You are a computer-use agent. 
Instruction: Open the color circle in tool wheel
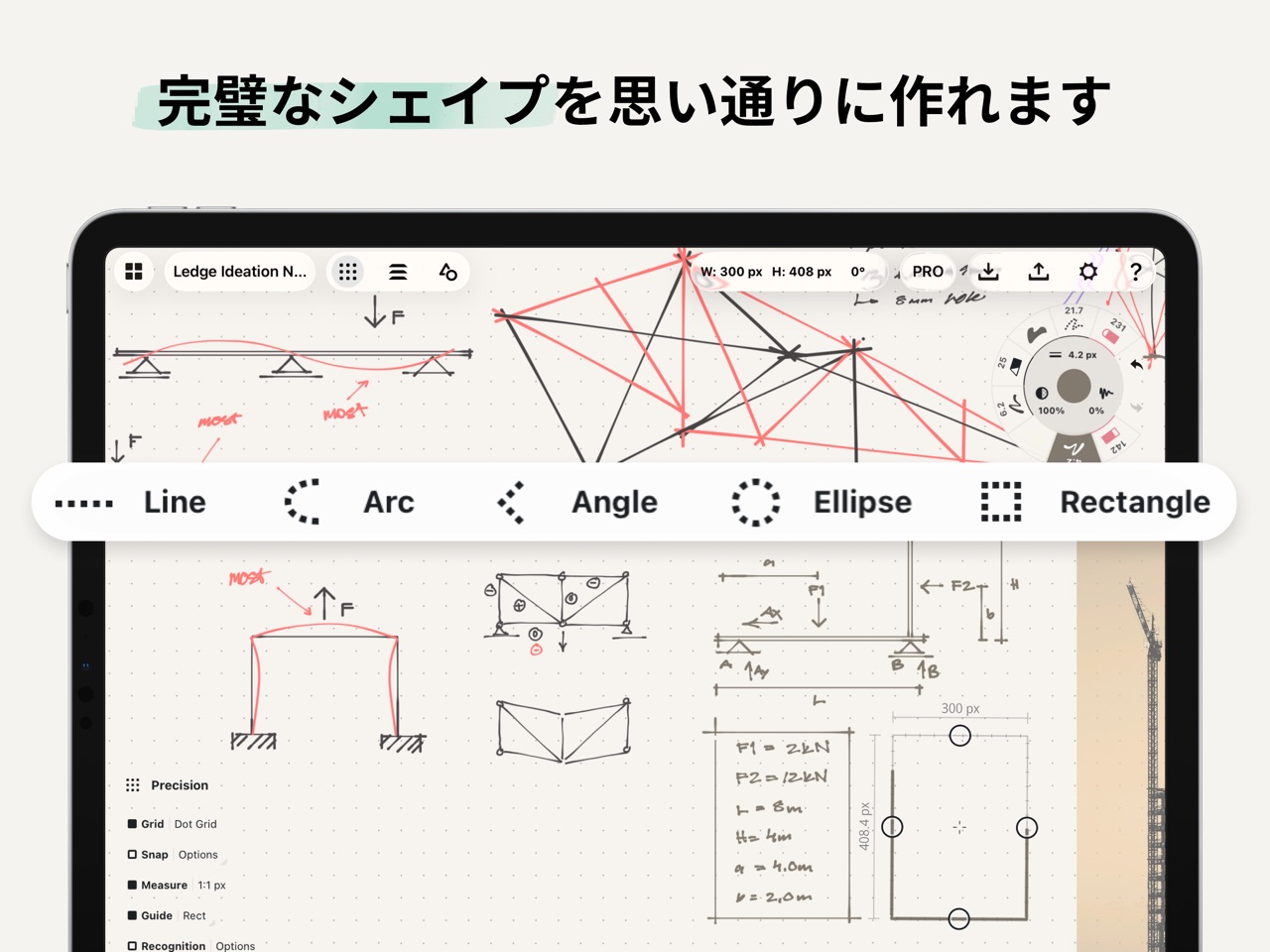(x=1074, y=386)
